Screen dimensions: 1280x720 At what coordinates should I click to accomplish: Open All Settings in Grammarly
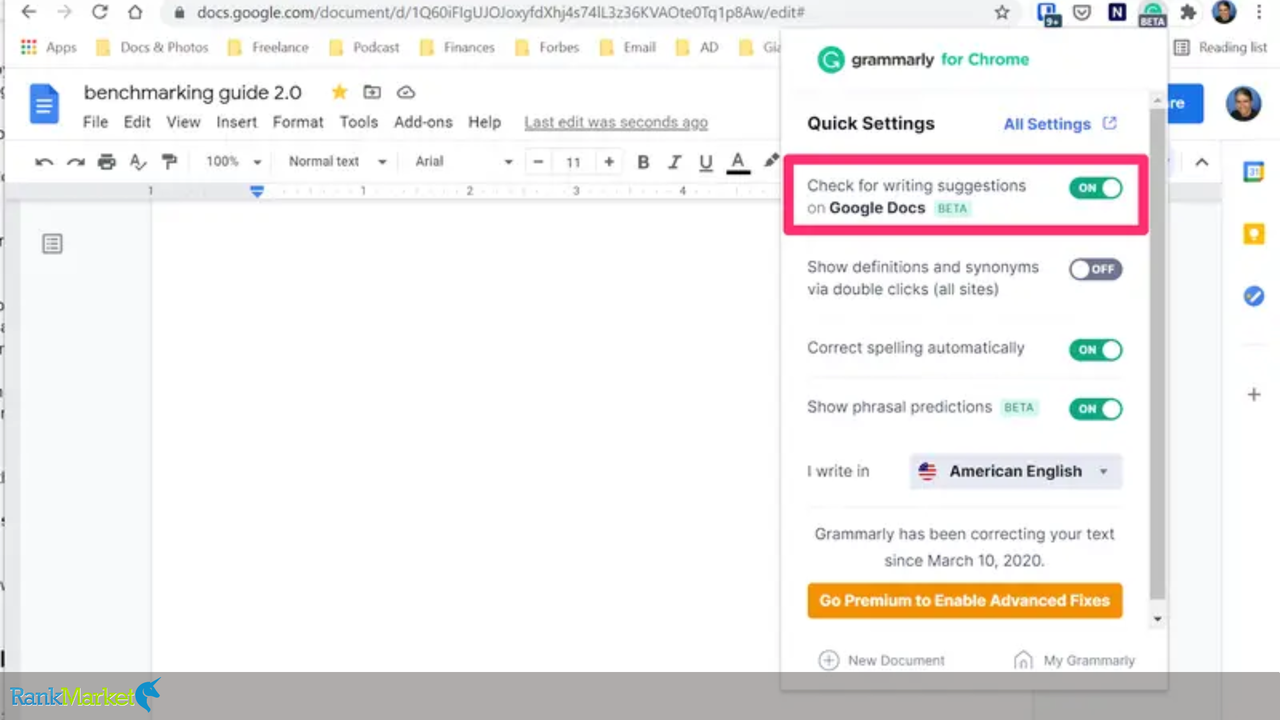1060,124
